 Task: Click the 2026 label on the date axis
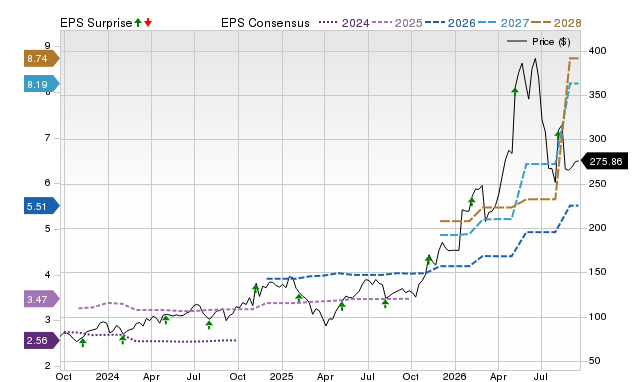click(454, 376)
